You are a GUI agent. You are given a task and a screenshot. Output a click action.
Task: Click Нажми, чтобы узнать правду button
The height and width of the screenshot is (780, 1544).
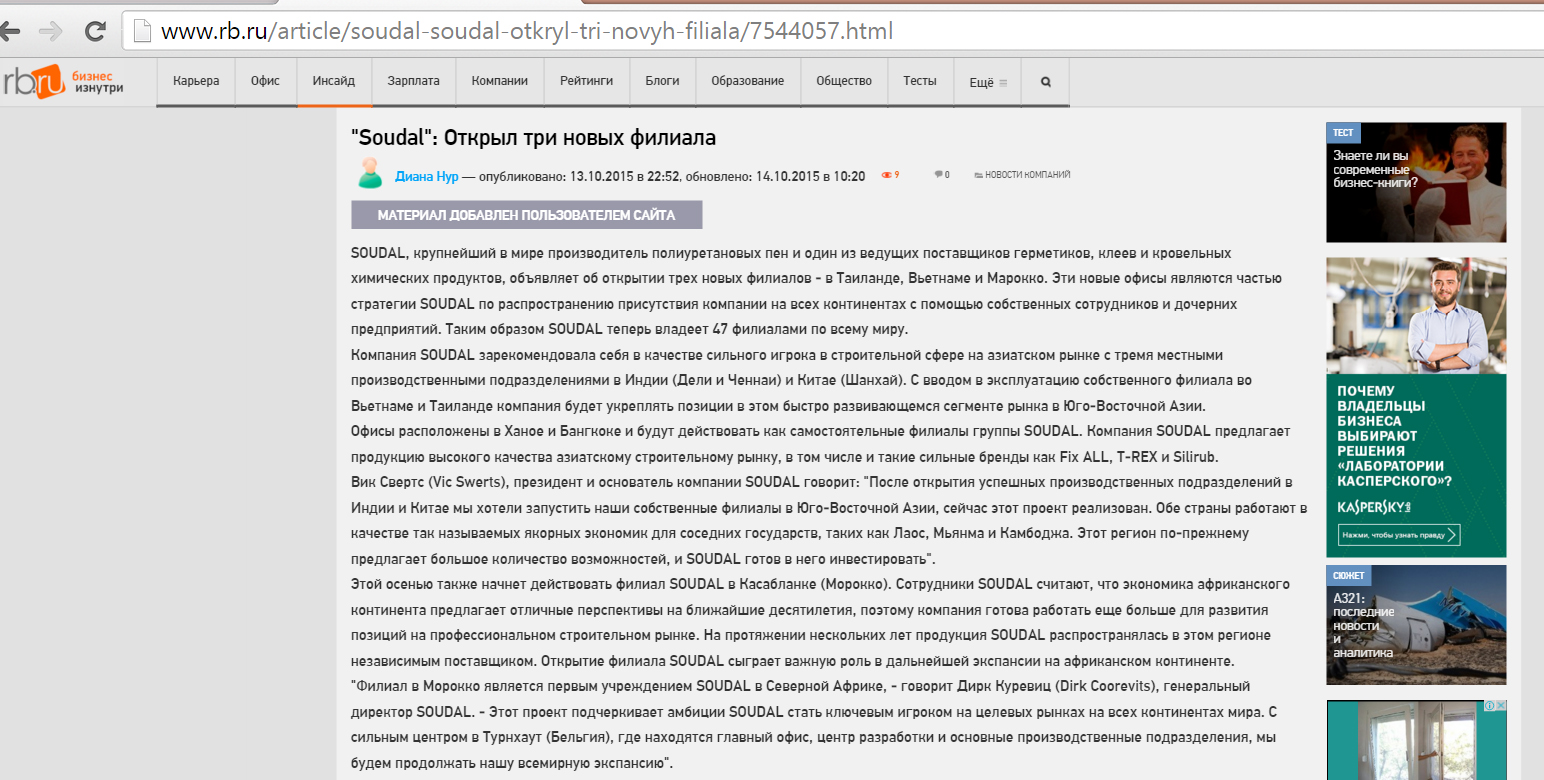click(x=1399, y=536)
